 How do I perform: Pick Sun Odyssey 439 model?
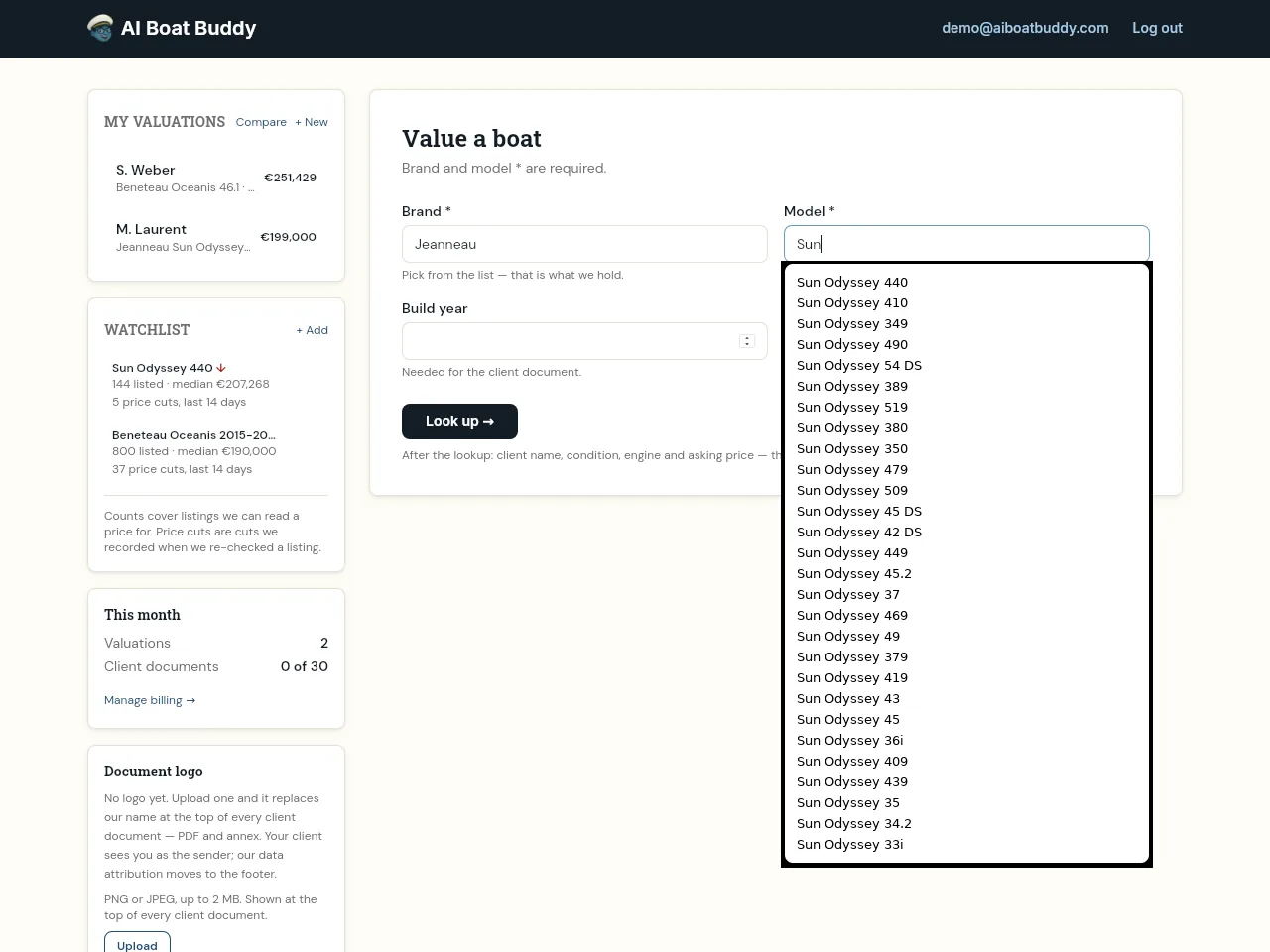[x=966, y=781]
